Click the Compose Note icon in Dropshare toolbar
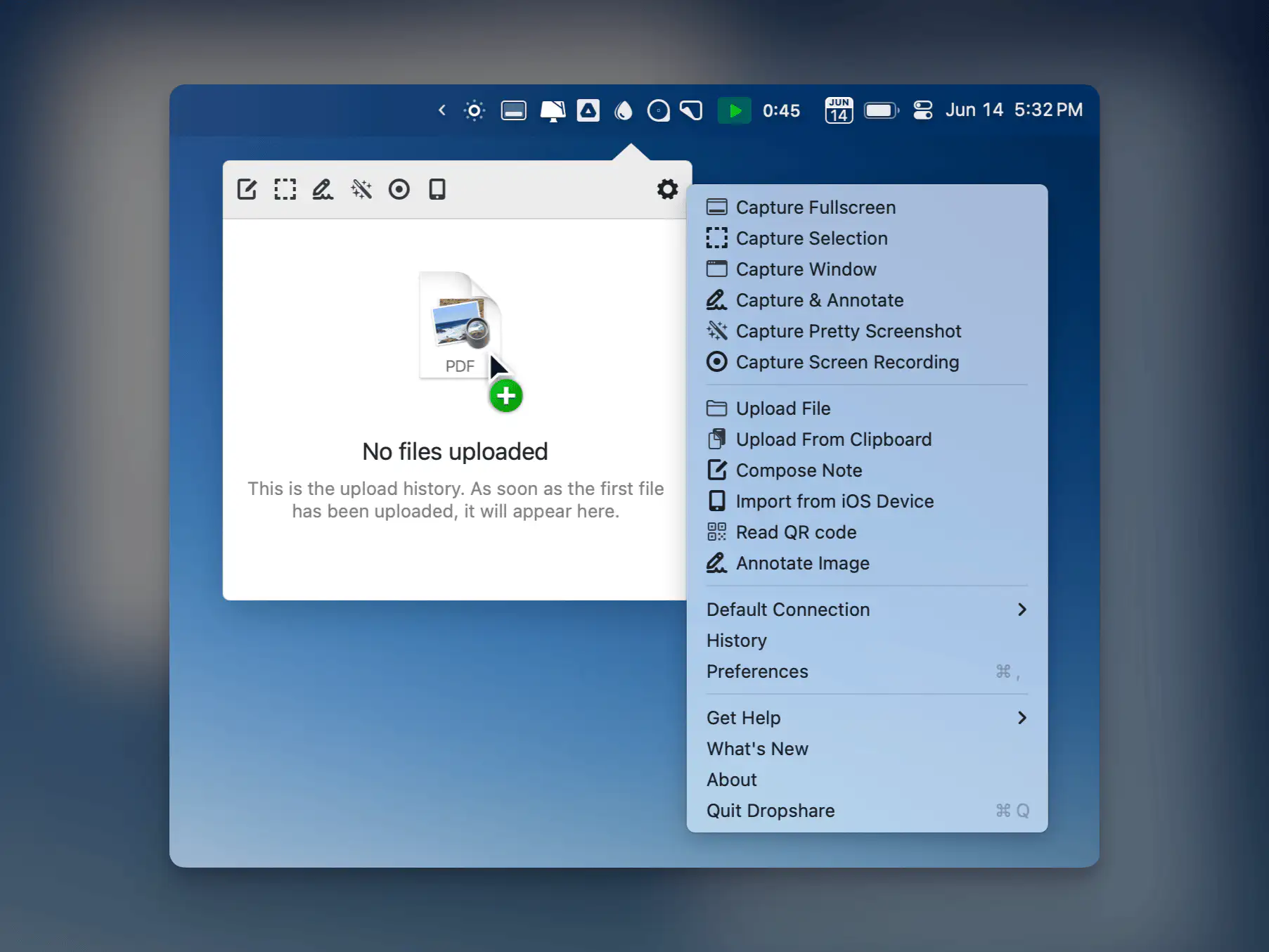1269x952 pixels. [x=247, y=189]
